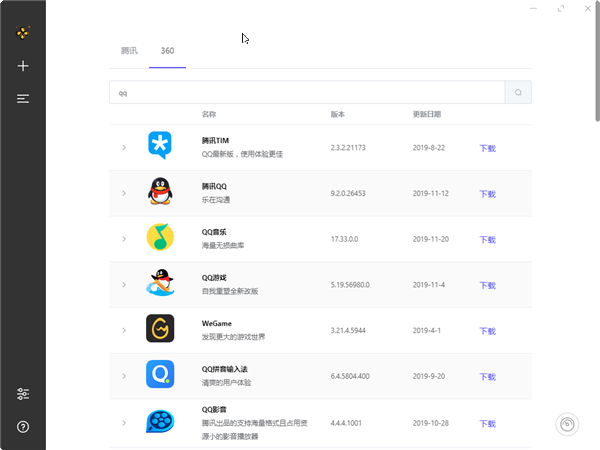Expand the QQ音乐 row chevron

point(124,239)
